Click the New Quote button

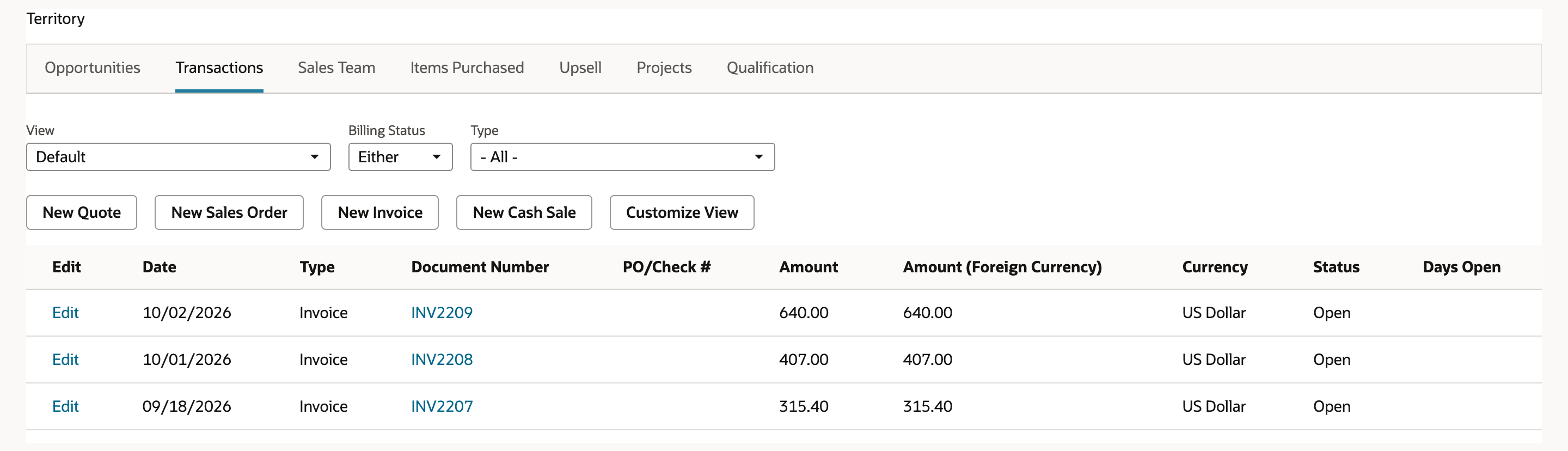[82, 212]
